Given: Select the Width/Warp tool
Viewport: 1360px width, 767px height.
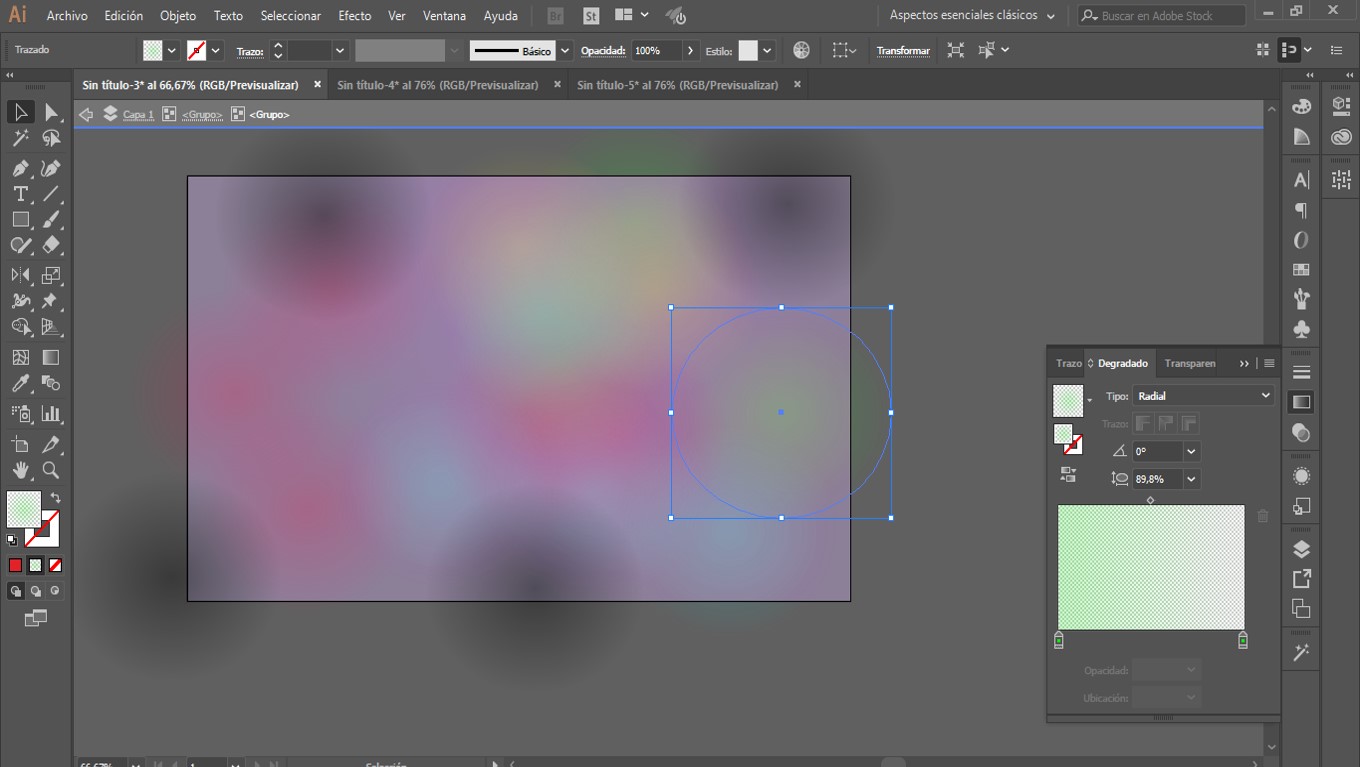Looking at the screenshot, I should coord(20,301).
